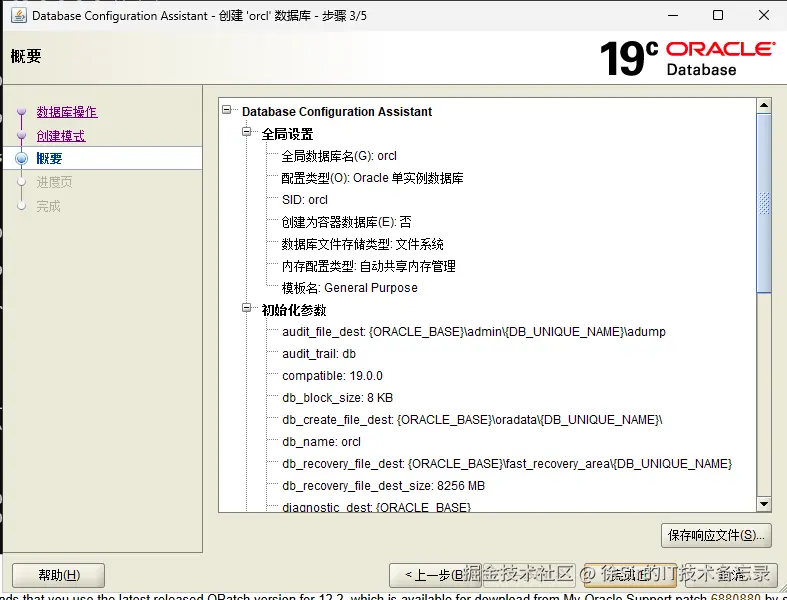The width and height of the screenshot is (787, 600).
Task: Select the 进度页 step in sidebar
Action: [x=54, y=182]
